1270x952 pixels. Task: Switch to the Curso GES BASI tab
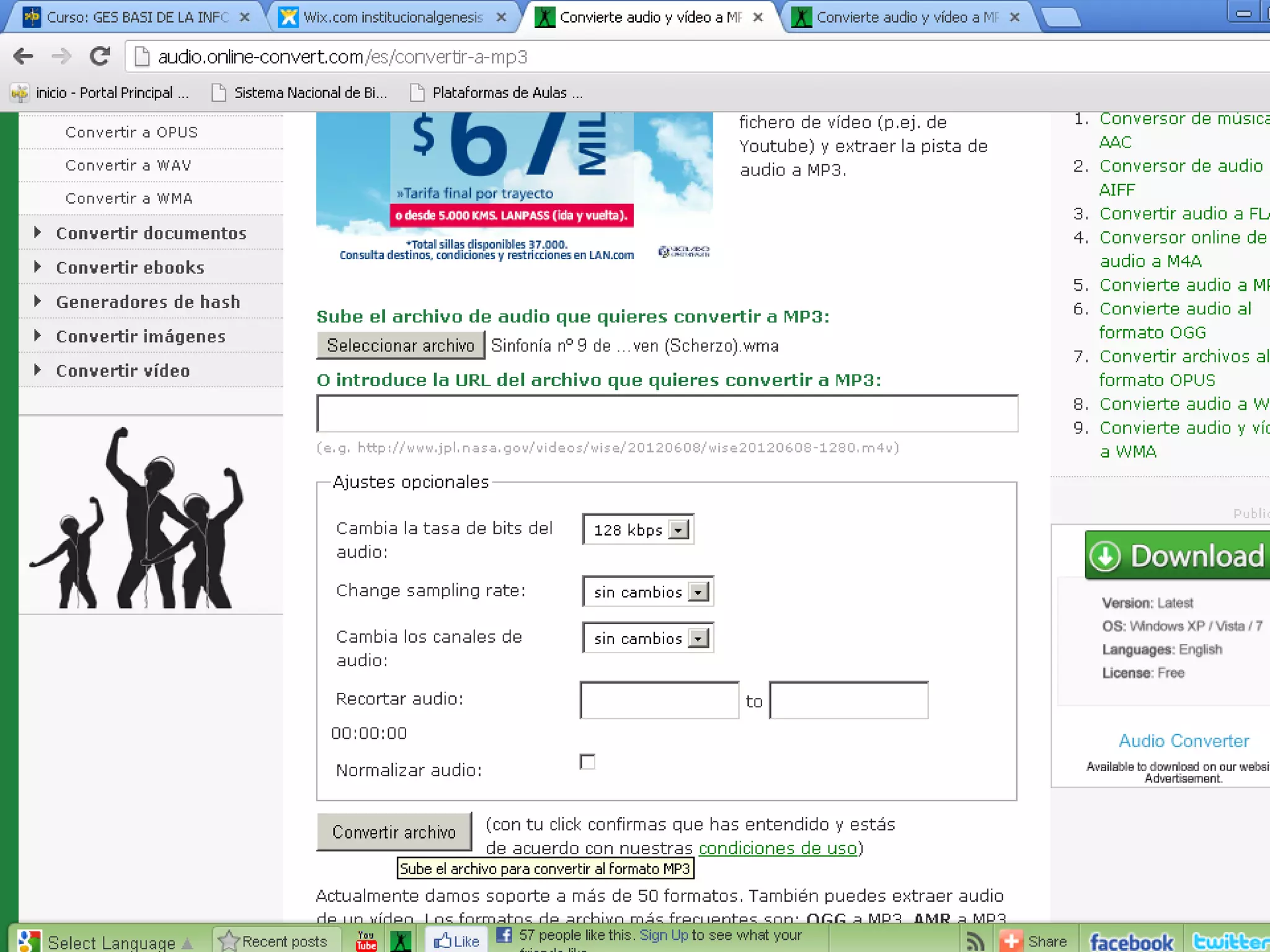pyautogui.click(x=138, y=17)
